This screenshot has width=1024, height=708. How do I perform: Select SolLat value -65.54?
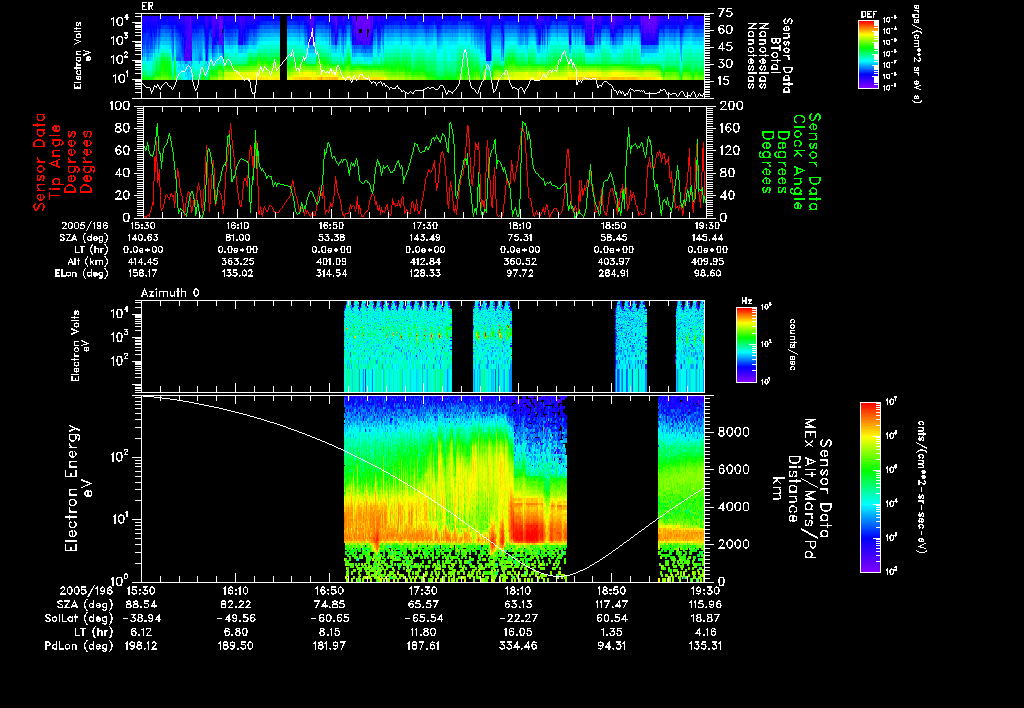(x=423, y=619)
